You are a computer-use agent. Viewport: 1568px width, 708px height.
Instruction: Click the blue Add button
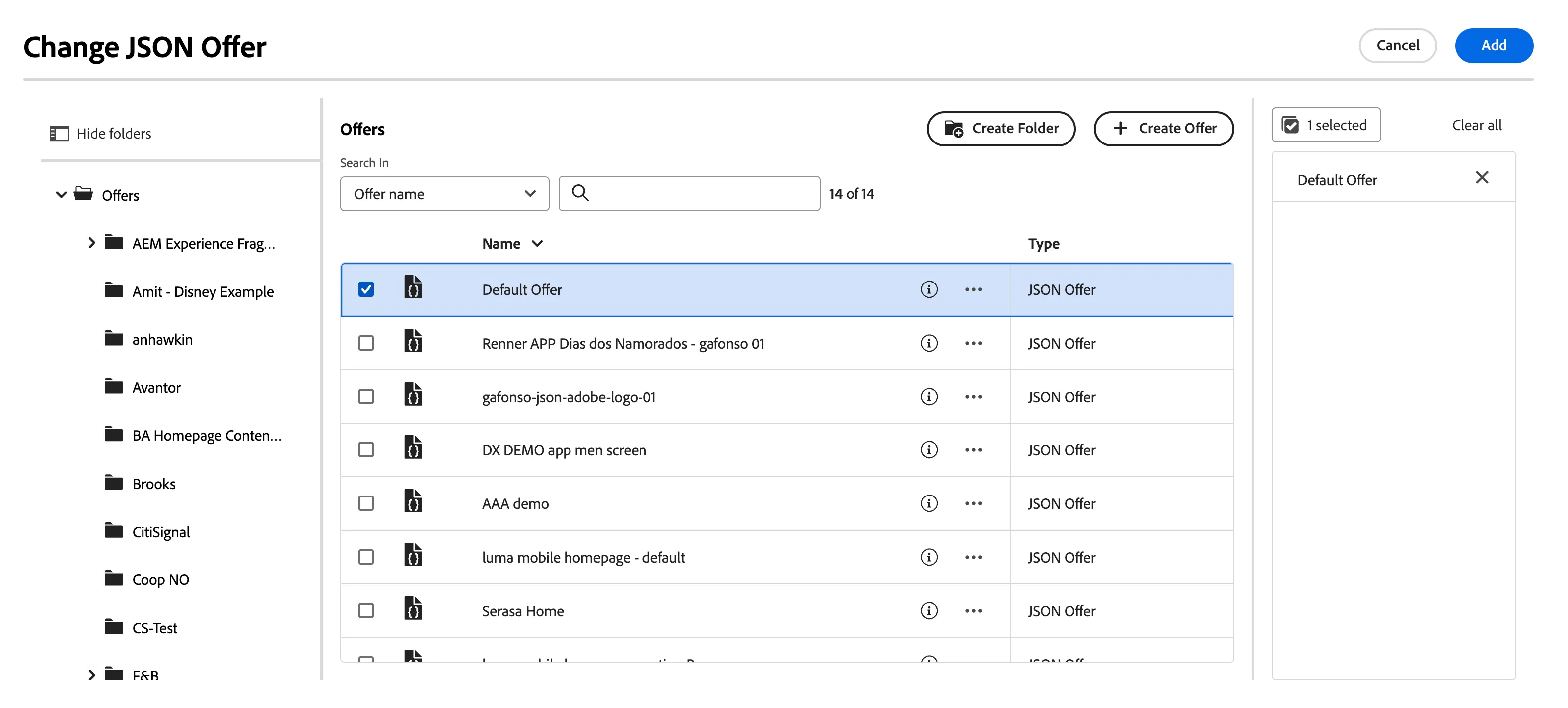pos(1494,46)
